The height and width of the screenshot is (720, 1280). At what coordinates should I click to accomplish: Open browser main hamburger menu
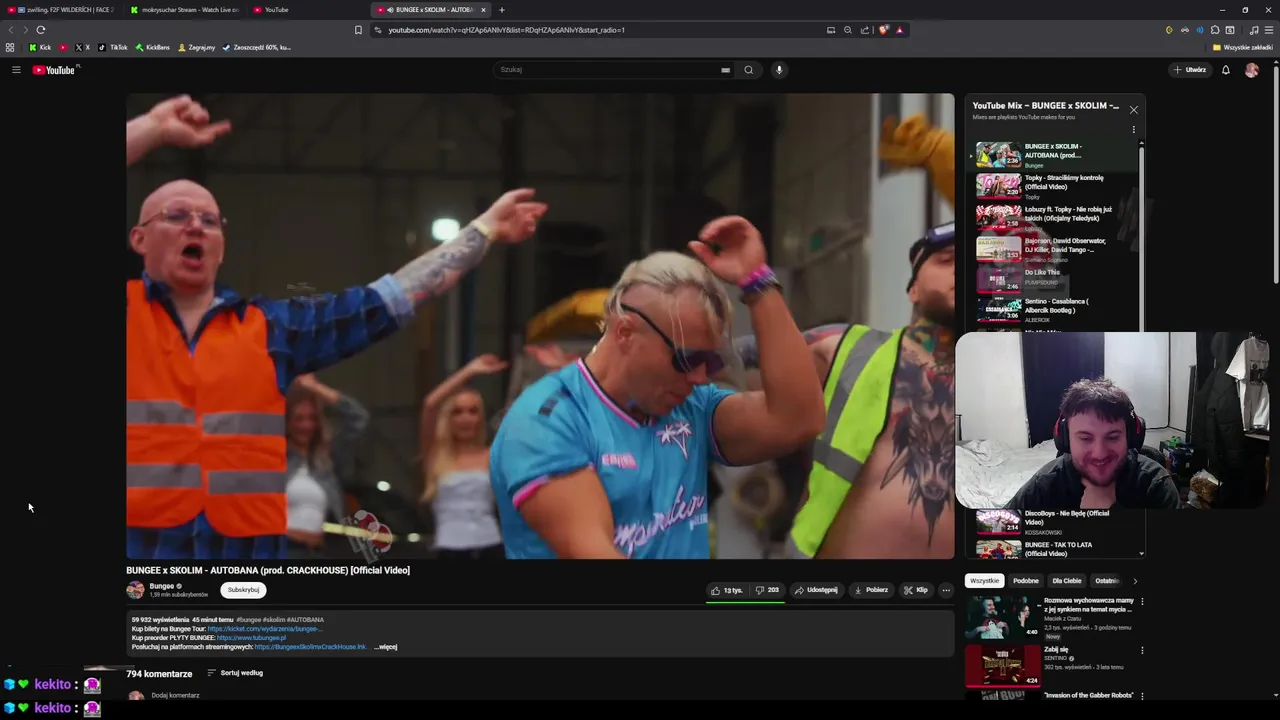point(1268,30)
